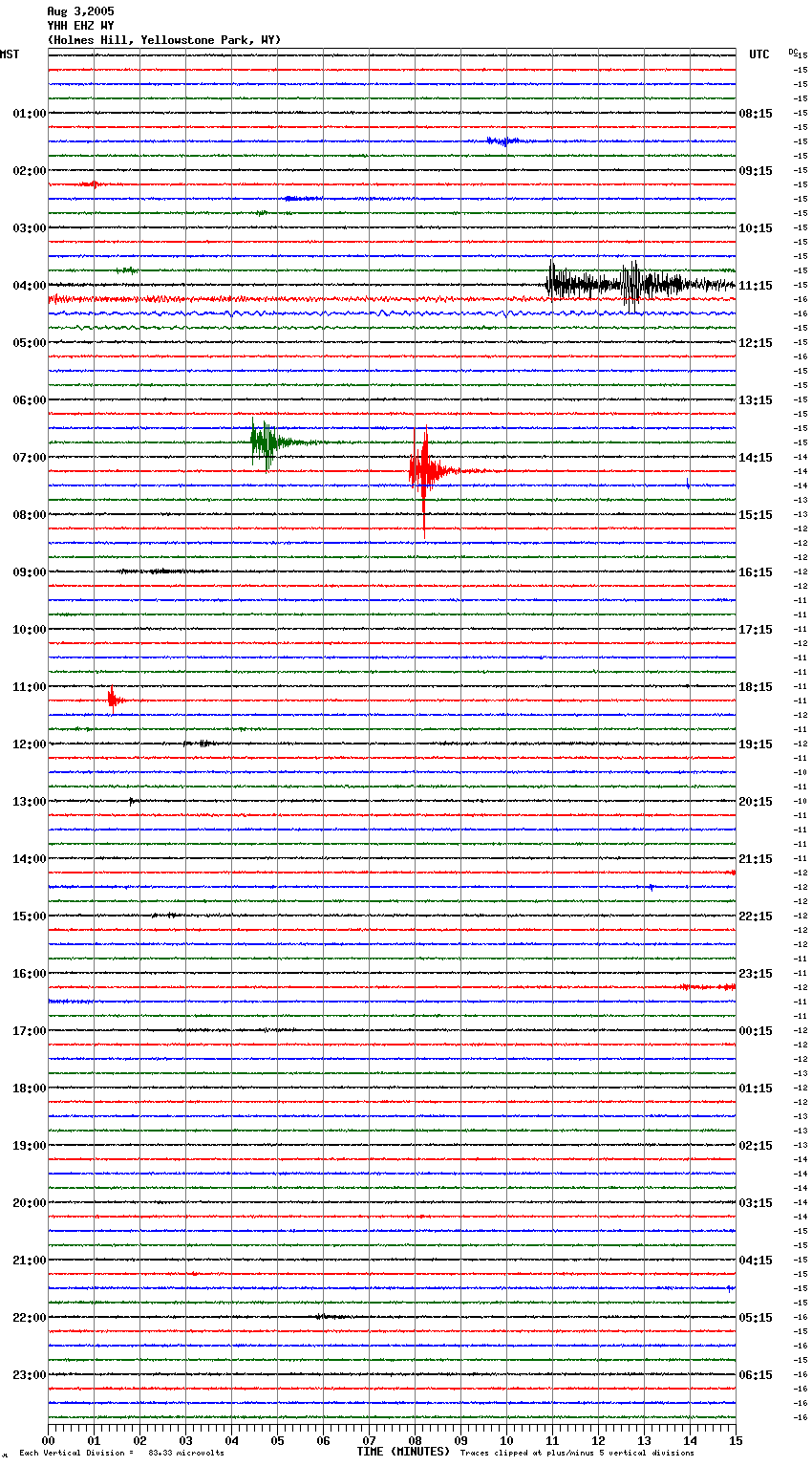
Task: Click the Holmes Hill, Yellowstone Park location title
Action: 164,40
